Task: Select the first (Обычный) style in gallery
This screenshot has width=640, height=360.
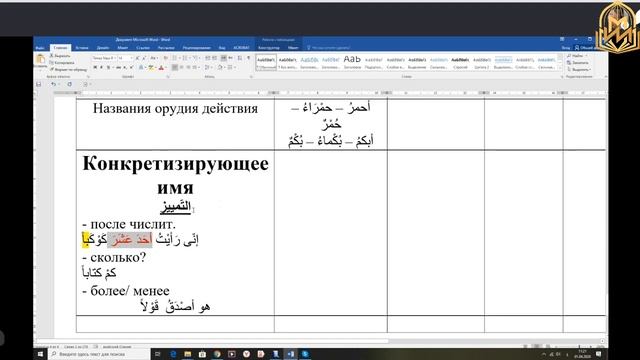Action: pyautogui.click(x=266, y=62)
